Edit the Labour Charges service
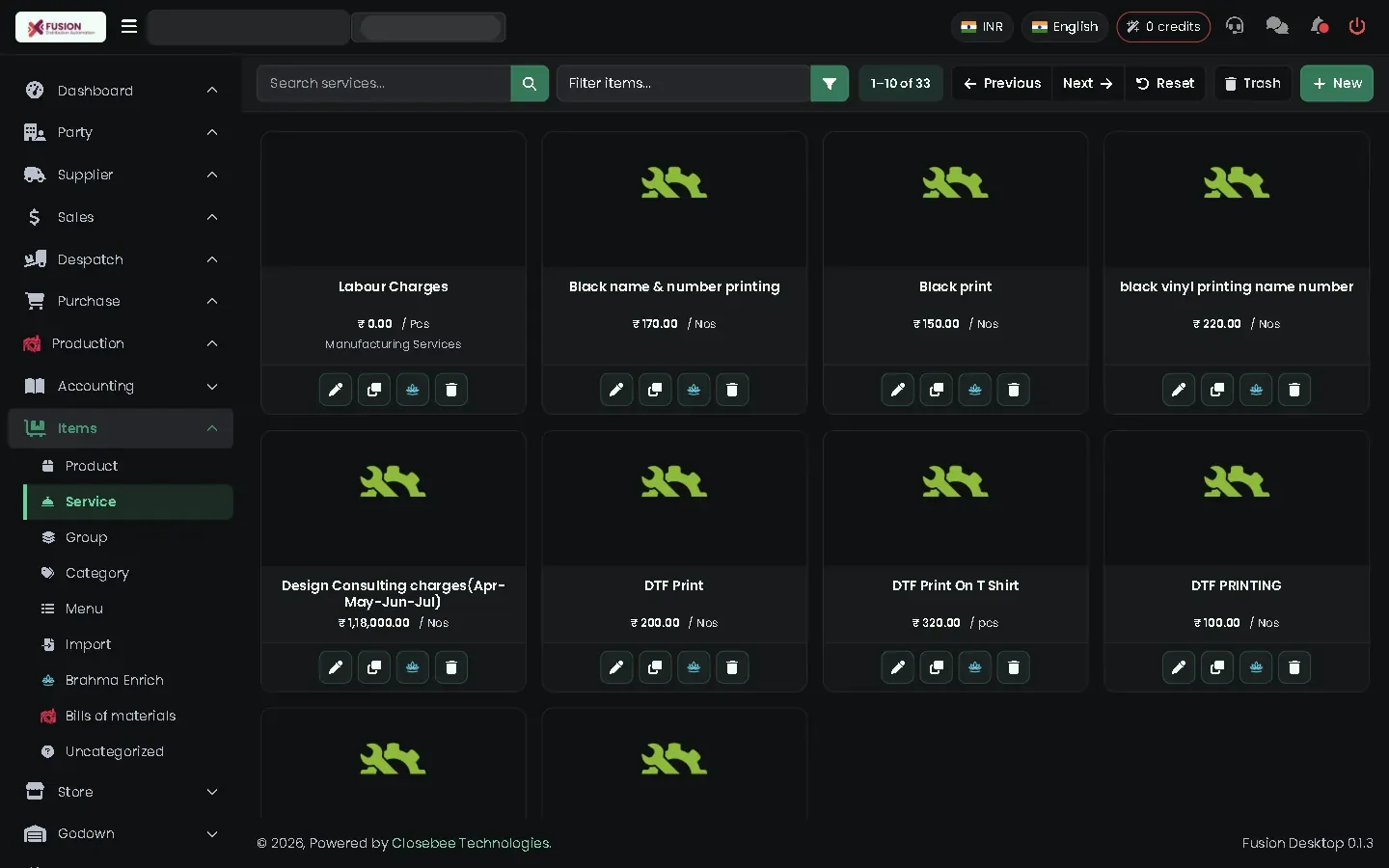This screenshot has width=1389, height=868. [x=336, y=390]
